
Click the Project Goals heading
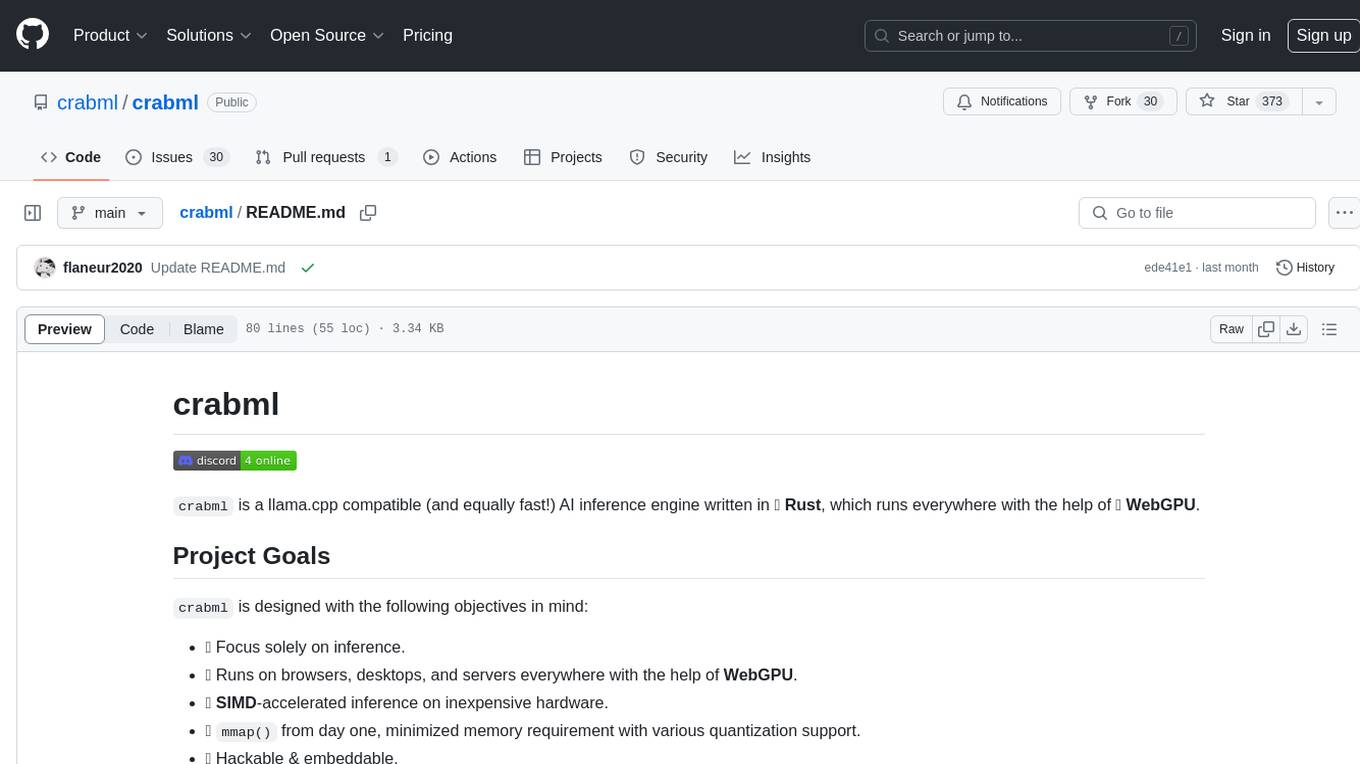252,556
